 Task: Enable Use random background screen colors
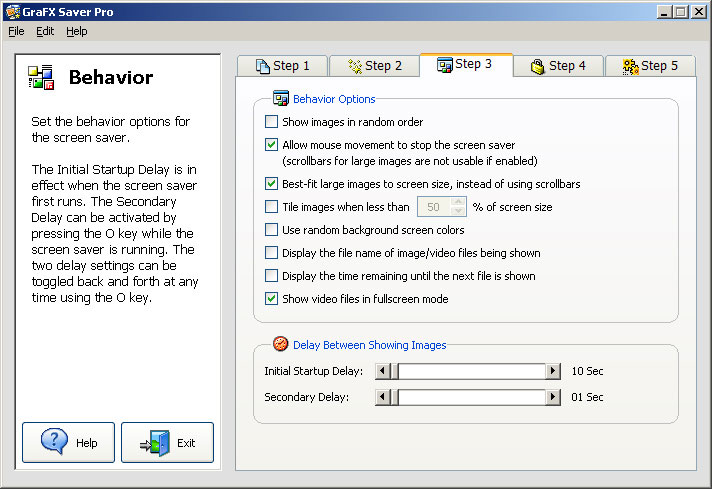click(x=272, y=230)
